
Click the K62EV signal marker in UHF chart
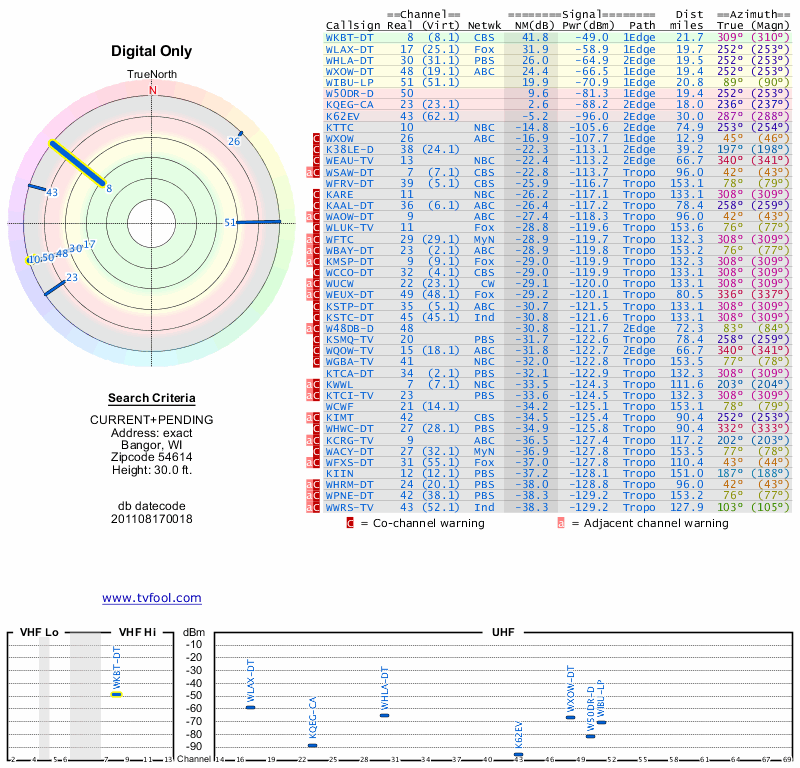point(518,754)
